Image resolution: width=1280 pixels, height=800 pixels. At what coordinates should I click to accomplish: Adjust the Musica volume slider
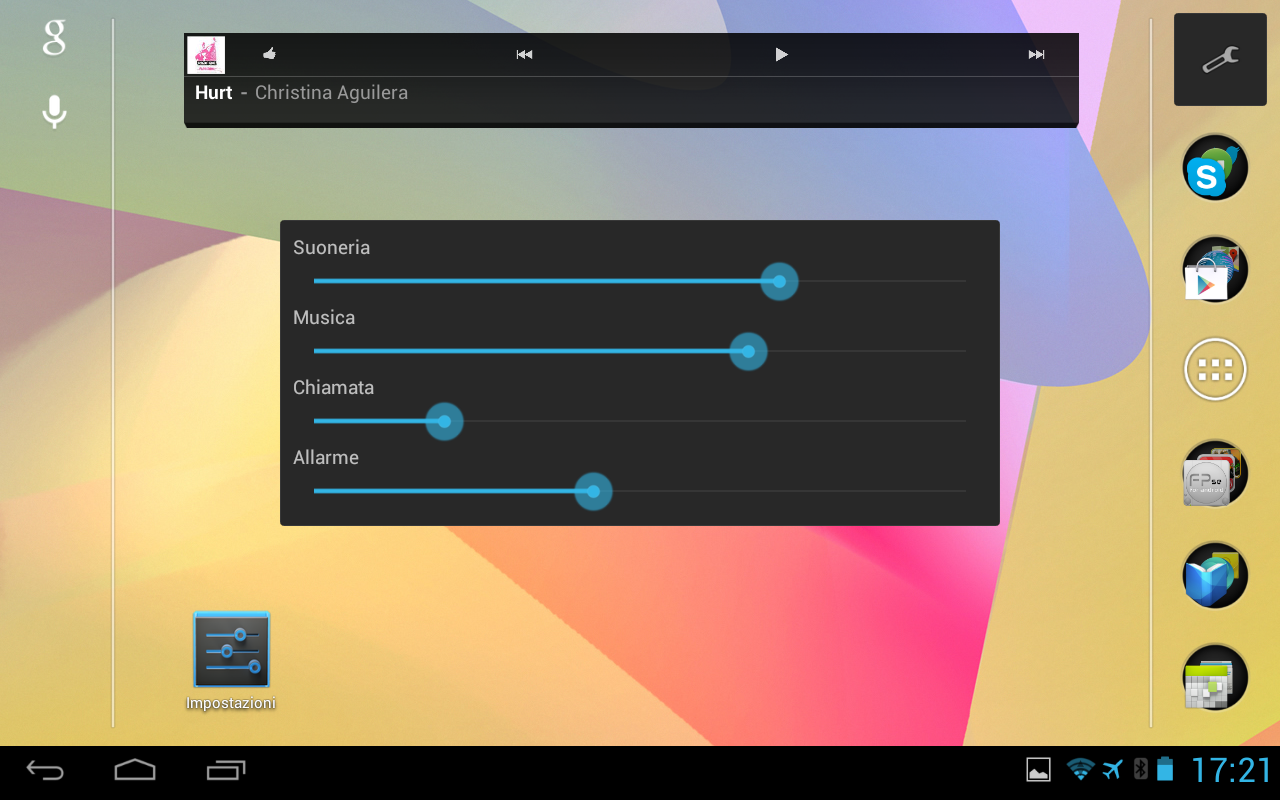tap(640, 352)
